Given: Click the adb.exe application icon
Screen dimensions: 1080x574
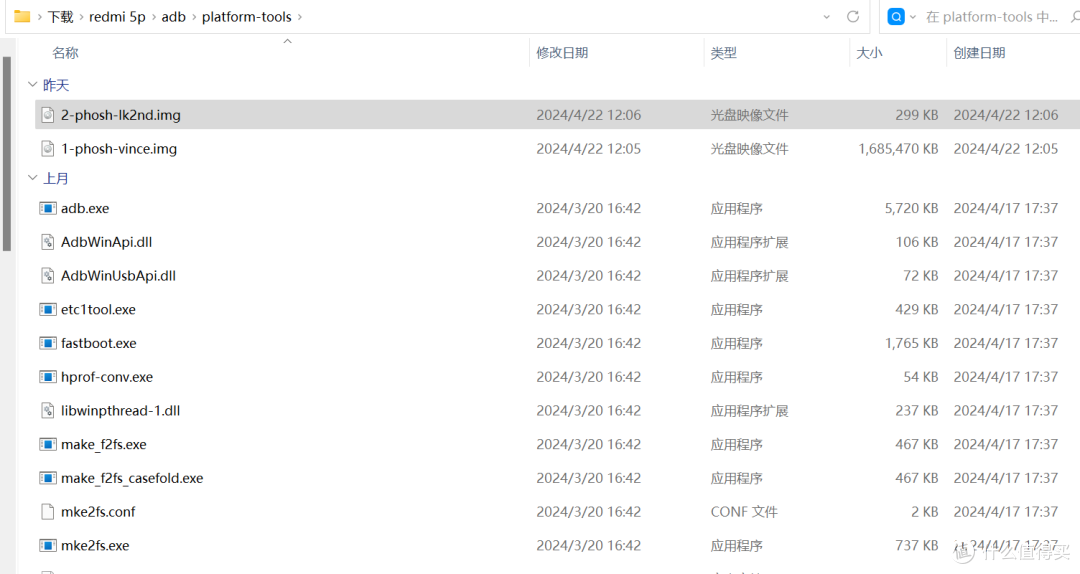Looking at the screenshot, I should (48, 208).
